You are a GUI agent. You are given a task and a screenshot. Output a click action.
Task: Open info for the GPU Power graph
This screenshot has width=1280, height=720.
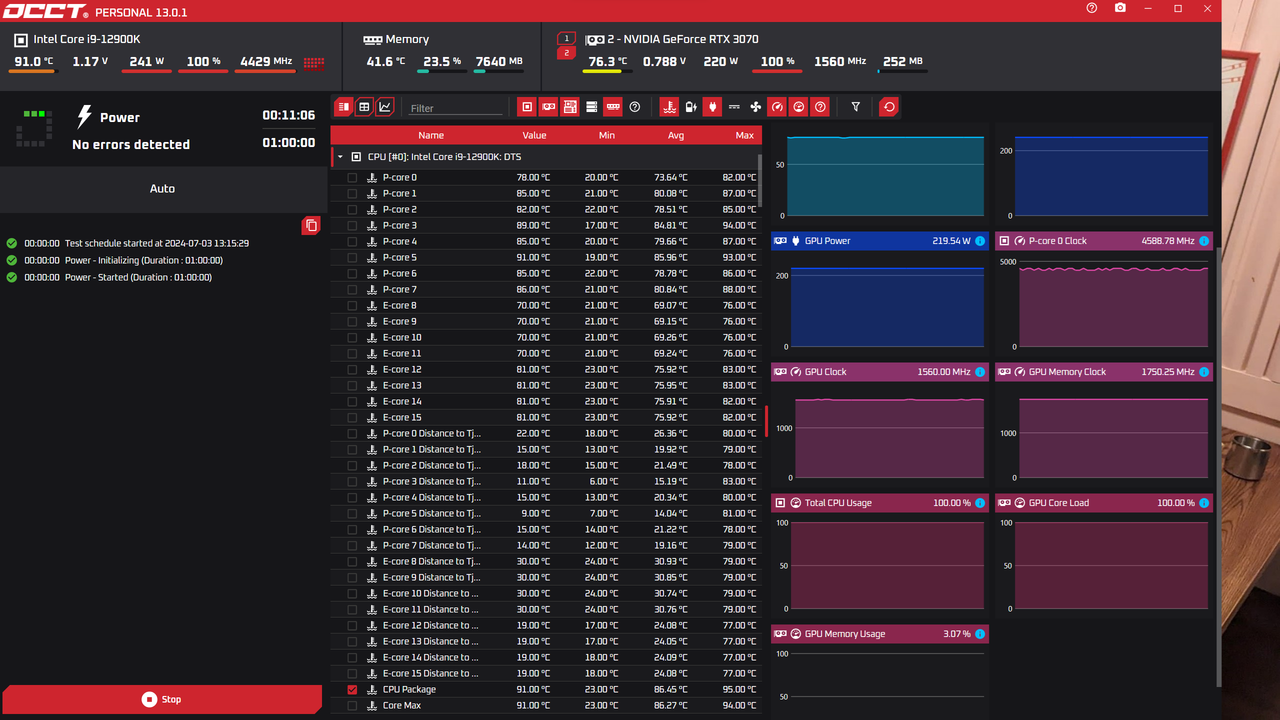980,241
